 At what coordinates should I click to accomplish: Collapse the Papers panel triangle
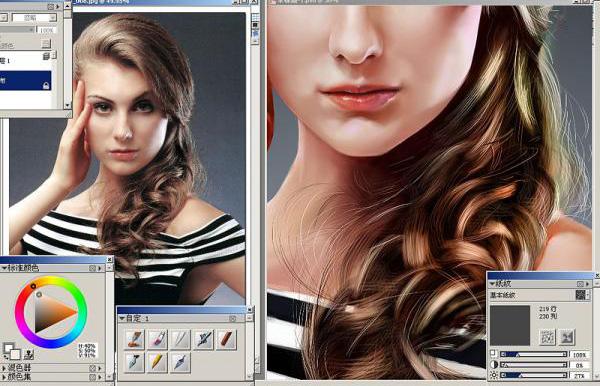click(492, 284)
